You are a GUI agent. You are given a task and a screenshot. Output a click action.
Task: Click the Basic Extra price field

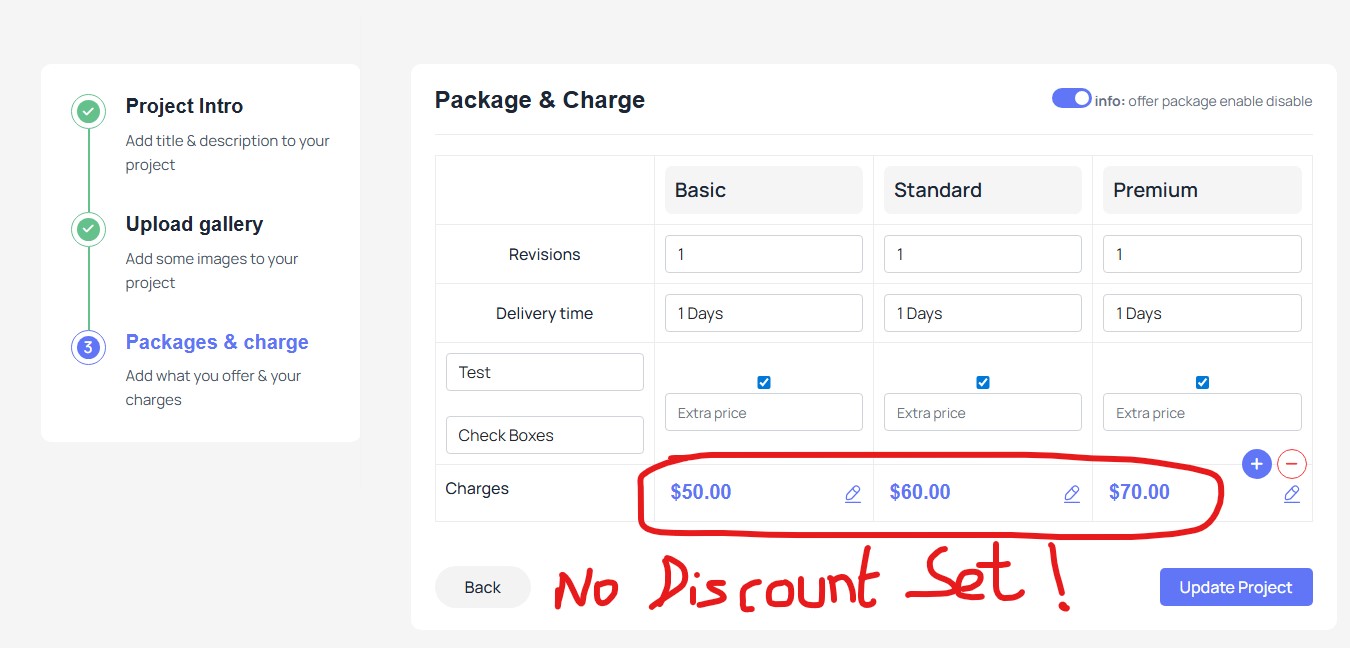click(763, 412)
